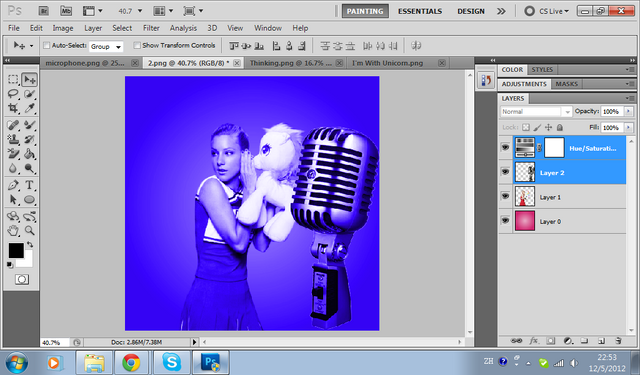Switch to the Thinking.png document tab
Image resolution: width=640 pixels, height=375 pixels.
[x=291, y=63]
